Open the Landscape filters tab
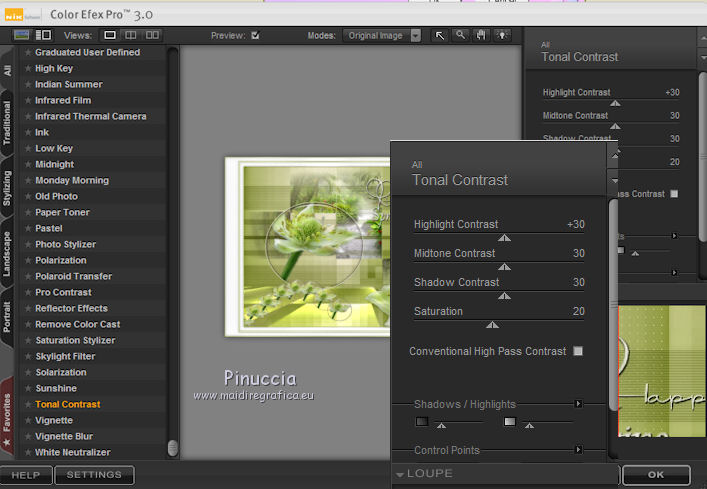This screenshot has width=707, height=489. (7, 253)
